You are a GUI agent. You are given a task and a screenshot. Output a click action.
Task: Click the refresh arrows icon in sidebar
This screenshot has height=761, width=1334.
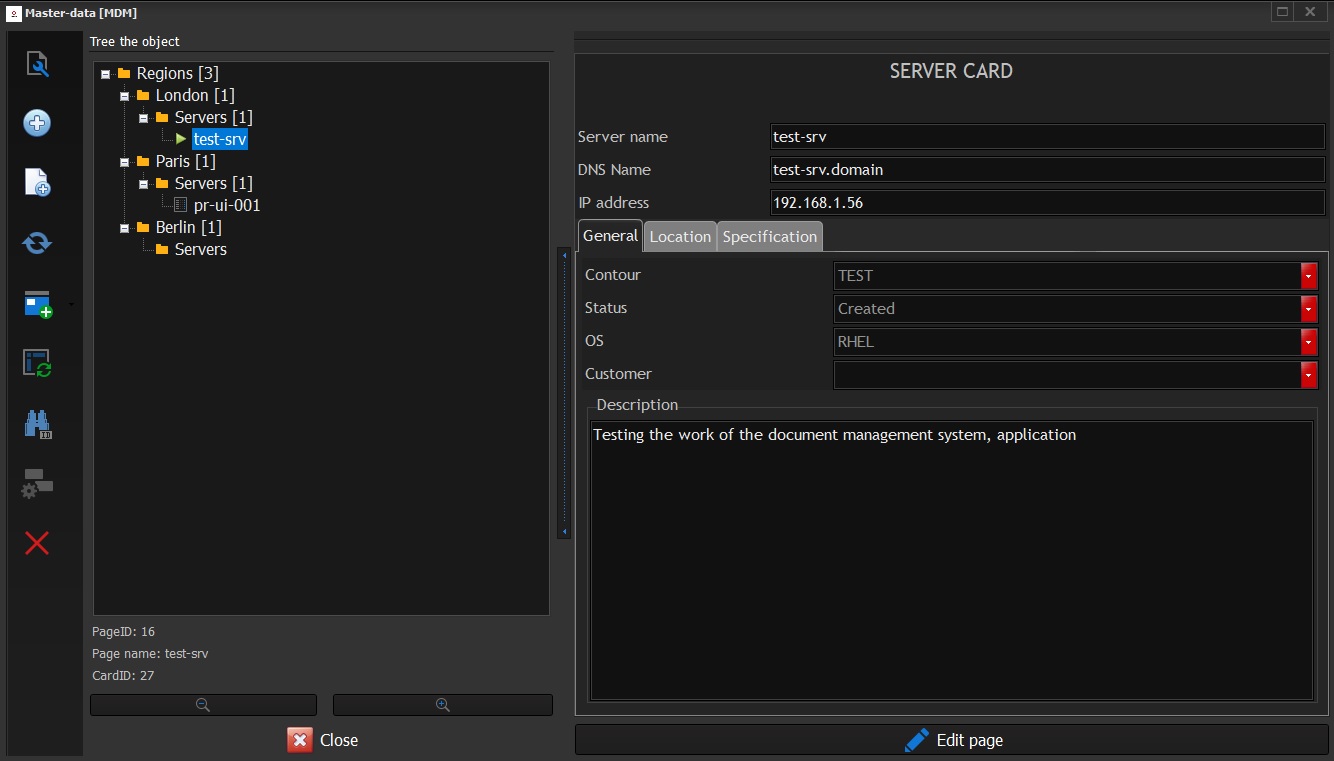tap(38, 242)
